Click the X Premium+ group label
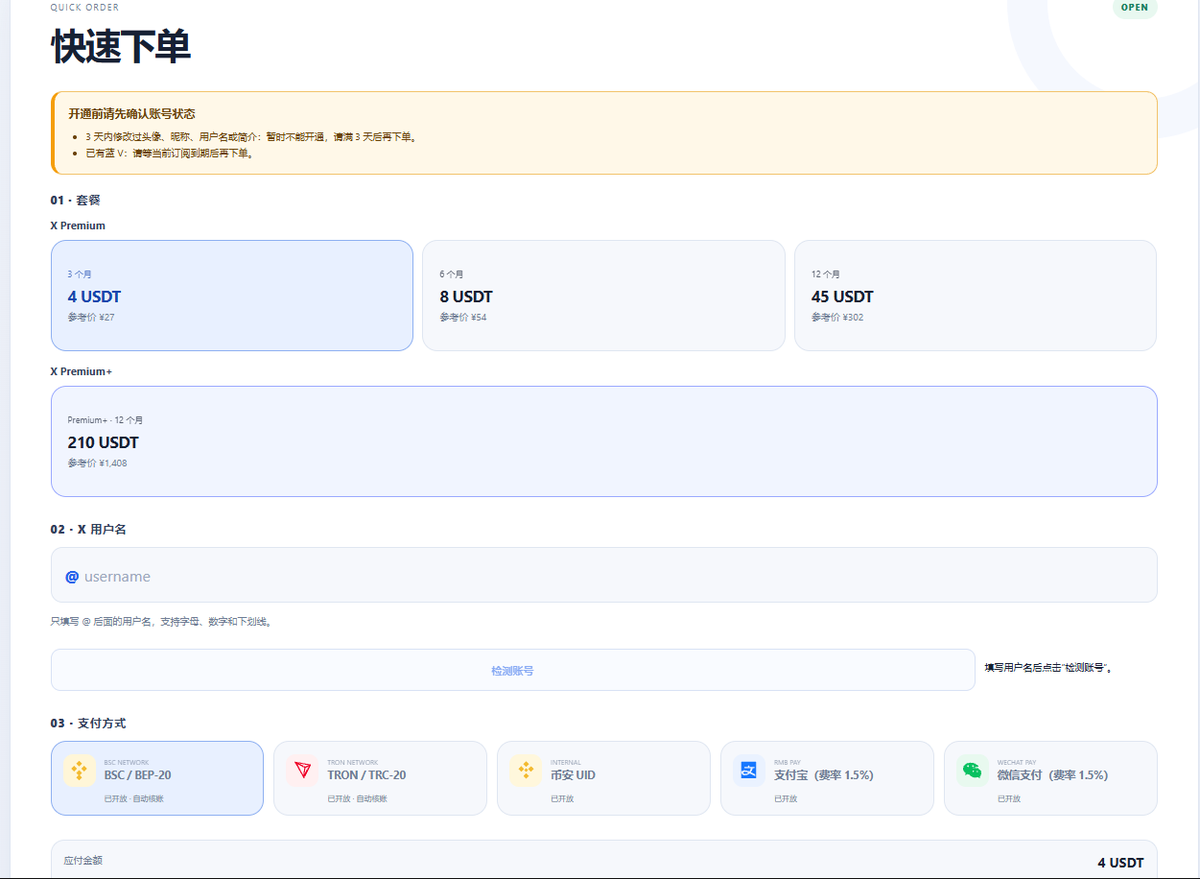The height and width of the screenshot is (879, 1200). pos(81,371)
